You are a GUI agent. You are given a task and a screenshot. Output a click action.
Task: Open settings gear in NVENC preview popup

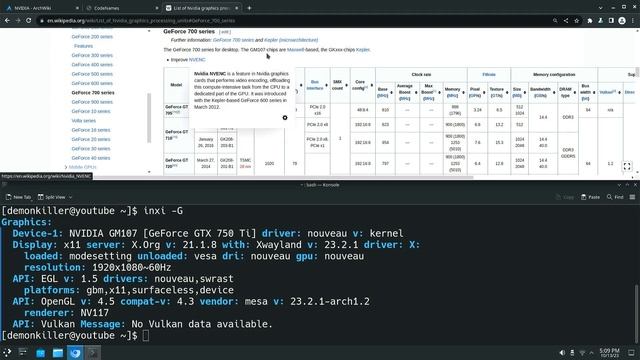[285, 118]
